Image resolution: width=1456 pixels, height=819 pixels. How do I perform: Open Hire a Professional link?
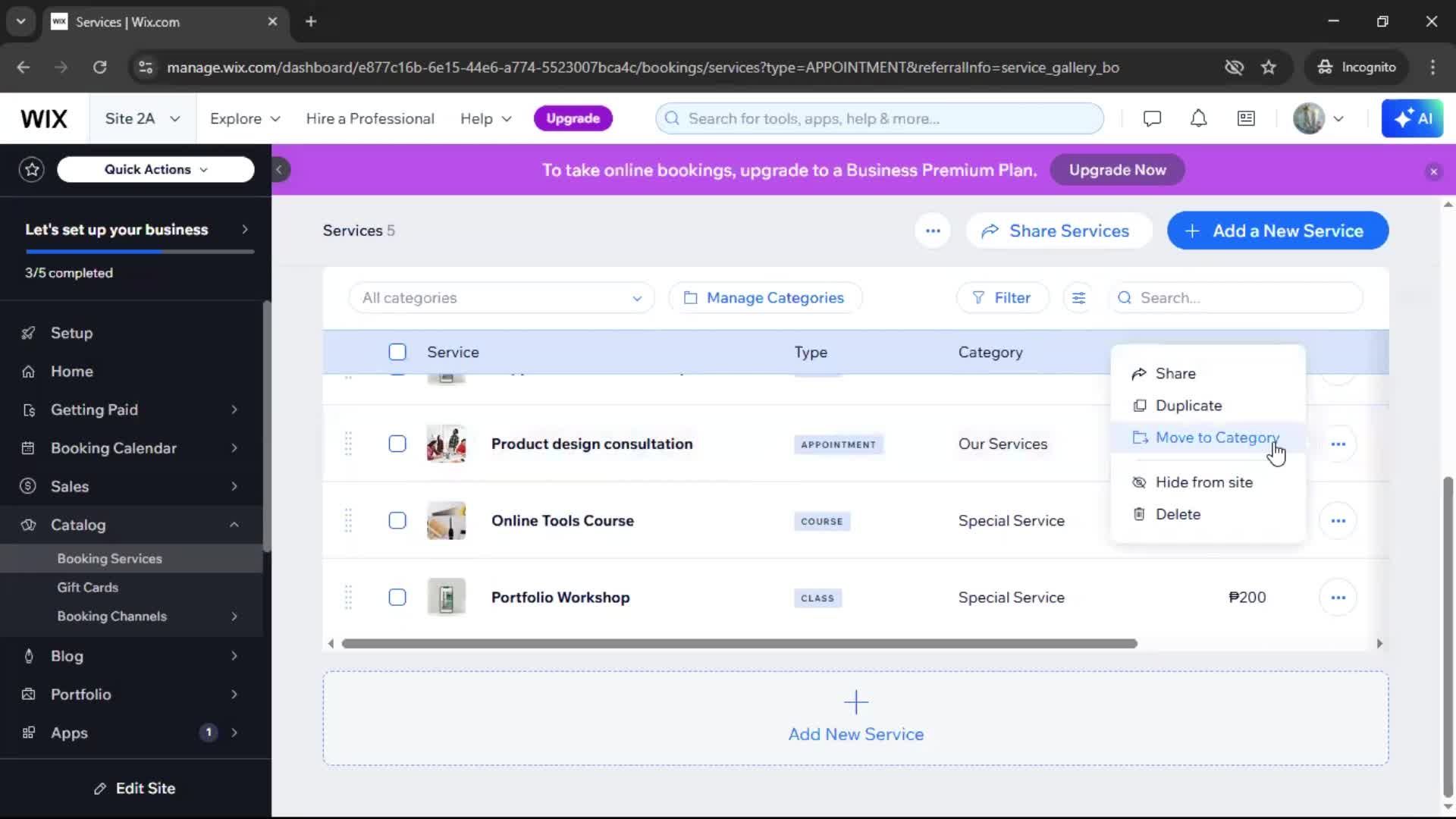click(370, 118)
